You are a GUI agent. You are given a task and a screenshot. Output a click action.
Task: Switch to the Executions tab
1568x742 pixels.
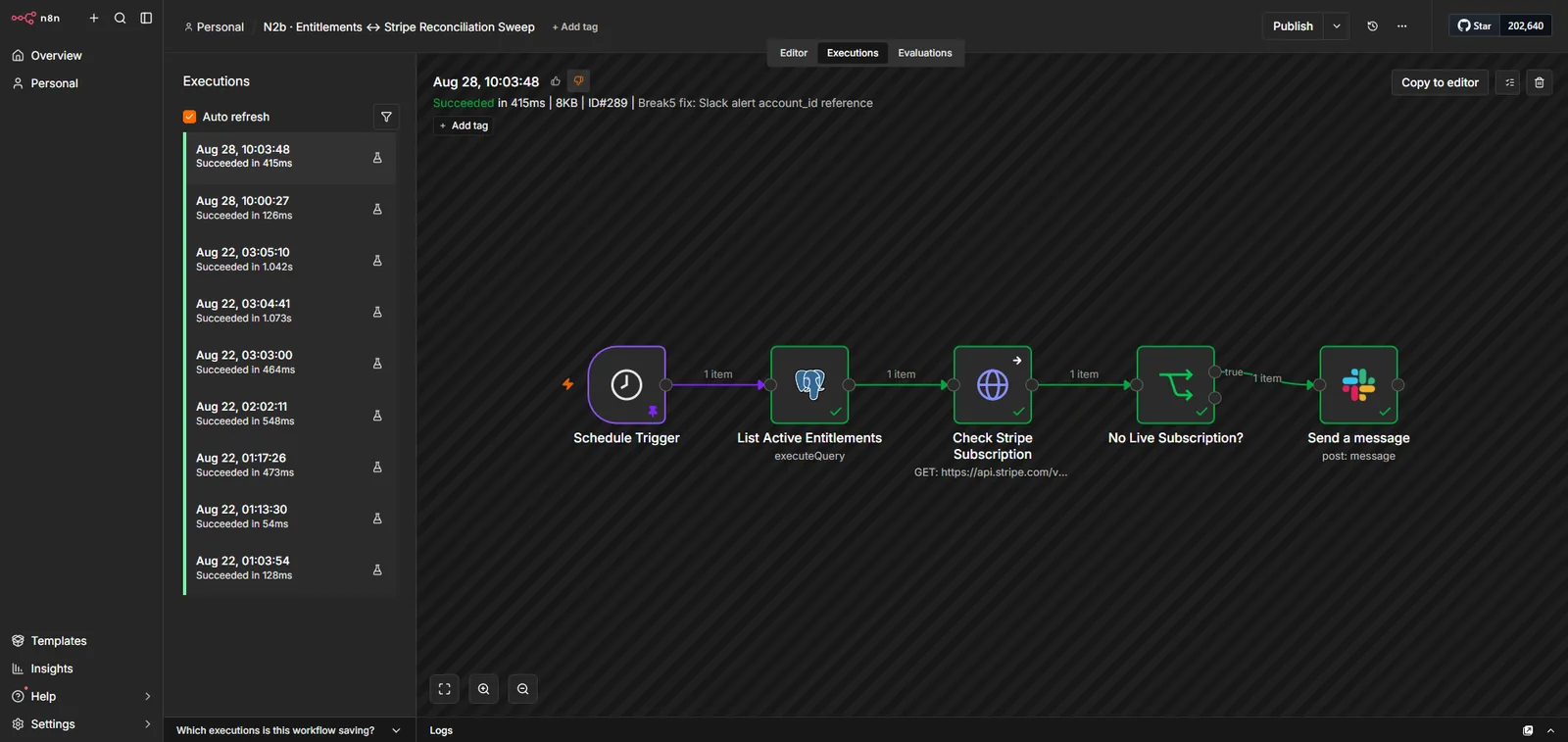(853, 53)
